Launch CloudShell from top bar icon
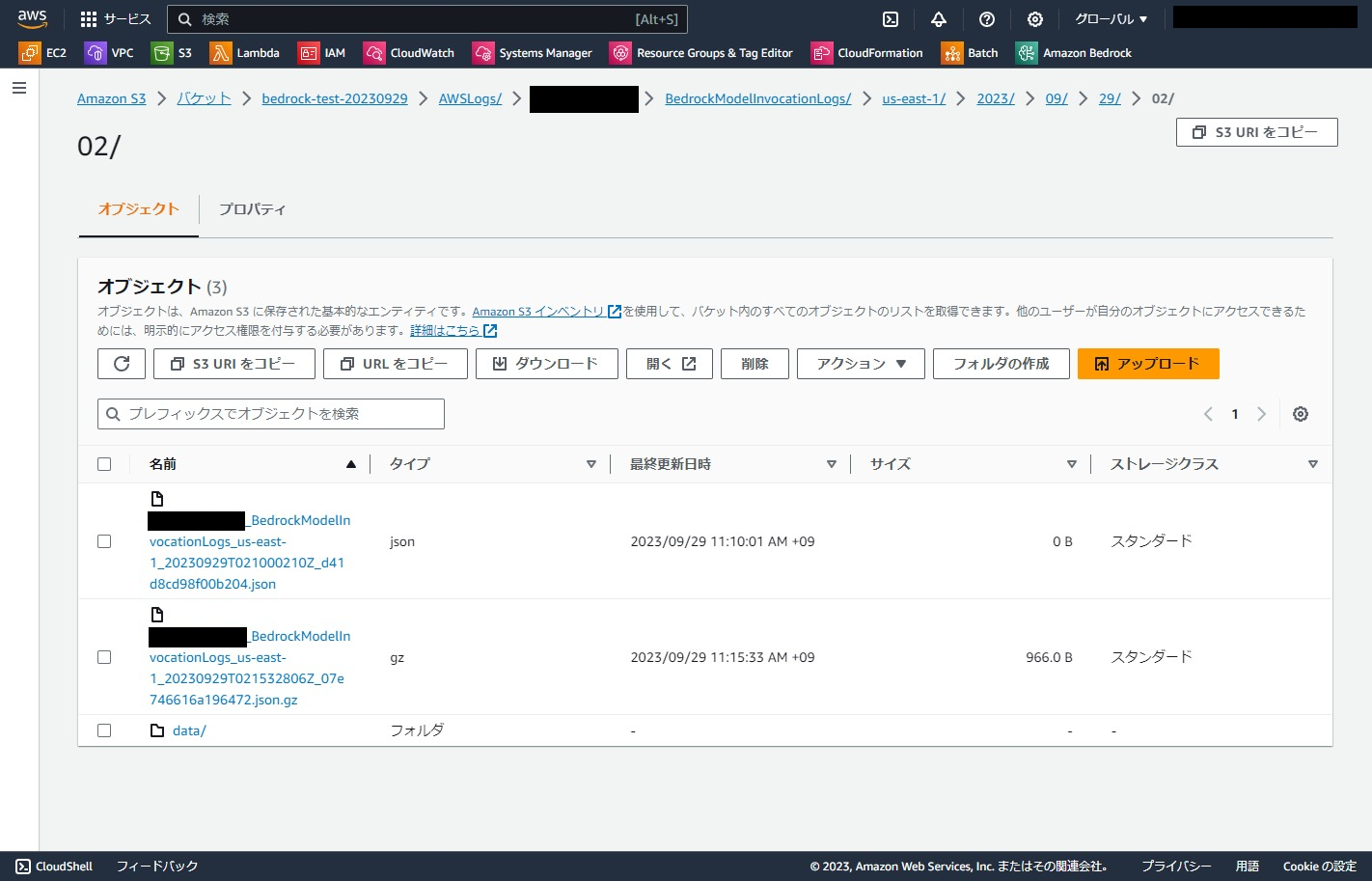 (891, 19)
